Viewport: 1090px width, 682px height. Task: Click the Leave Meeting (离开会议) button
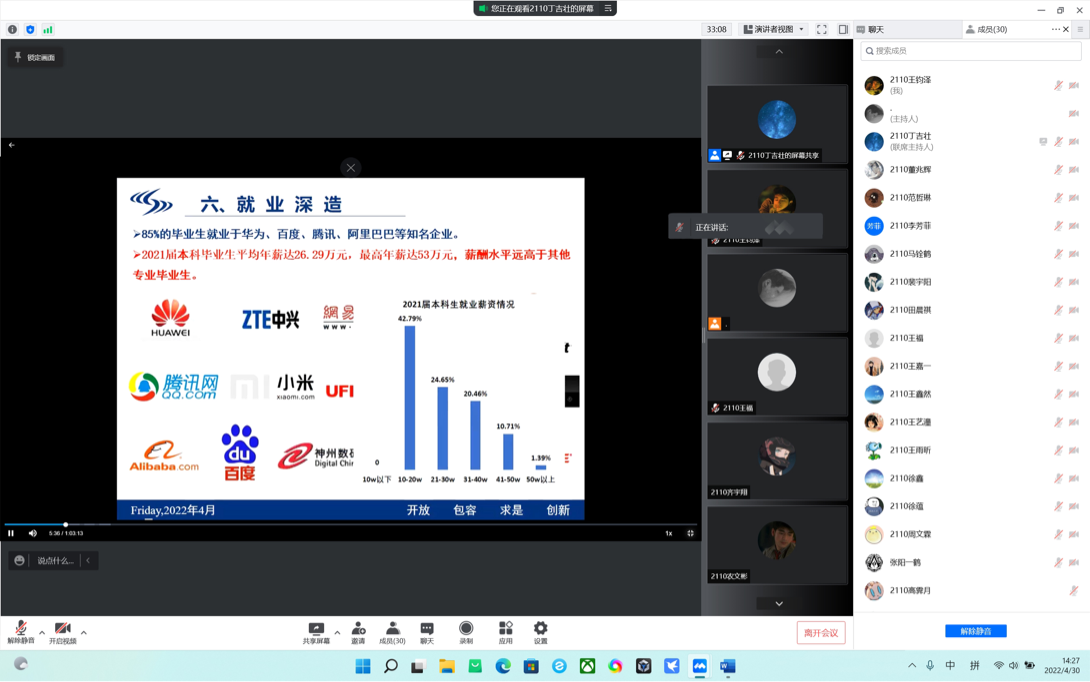821,633
